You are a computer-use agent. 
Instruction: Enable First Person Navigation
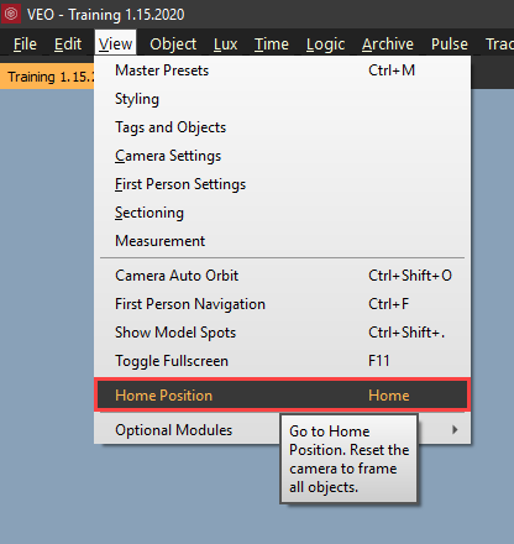click(x=282, y=304)
